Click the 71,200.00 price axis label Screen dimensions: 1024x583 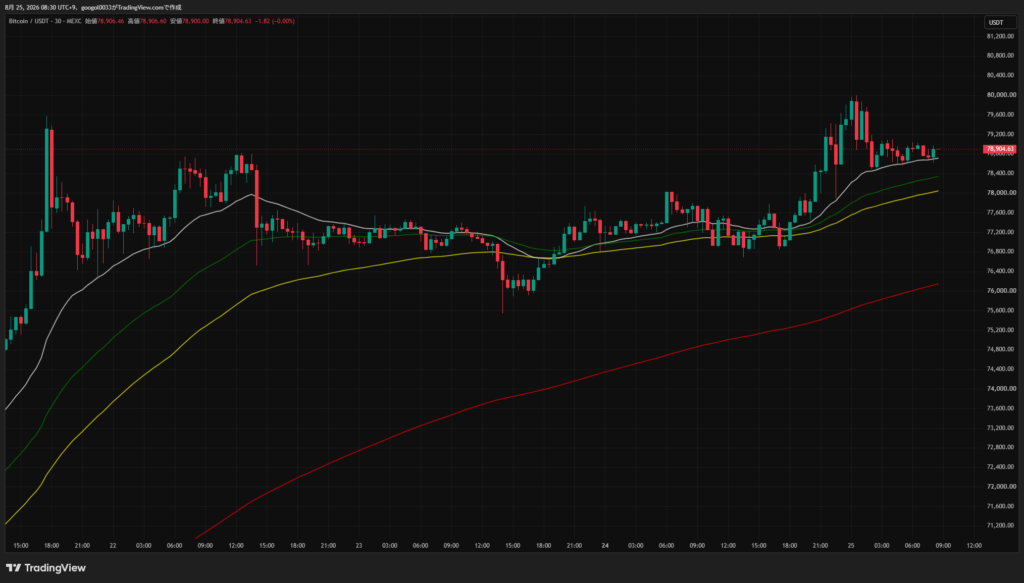click(1000, 526)
